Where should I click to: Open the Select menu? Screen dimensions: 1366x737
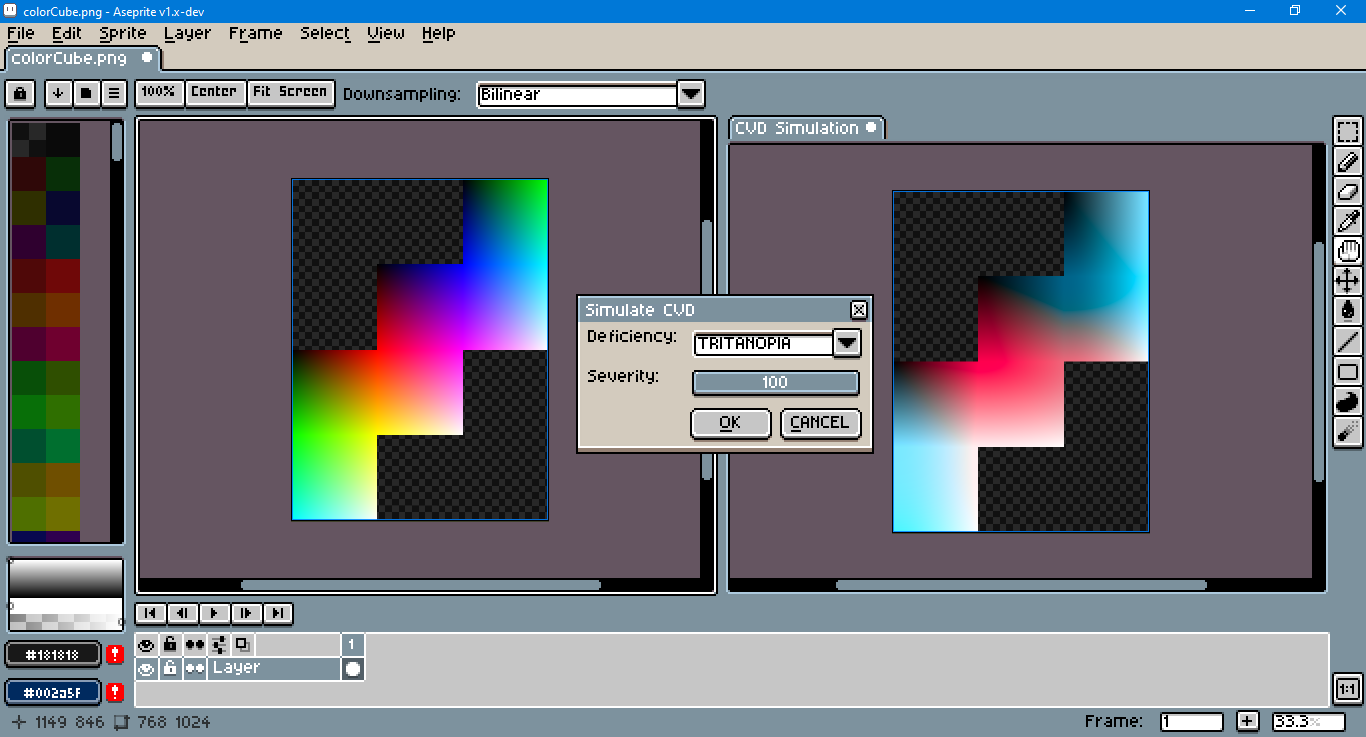pos(325,33)
